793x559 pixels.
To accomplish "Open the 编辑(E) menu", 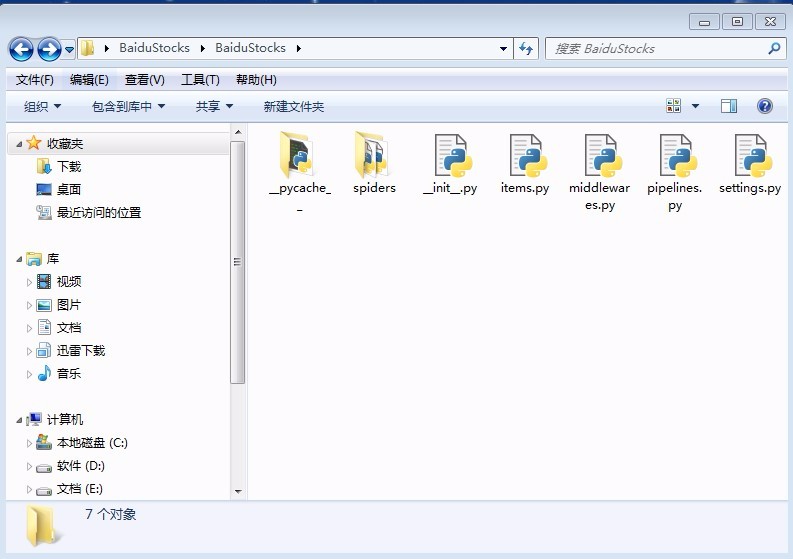I will click(89, 79).
